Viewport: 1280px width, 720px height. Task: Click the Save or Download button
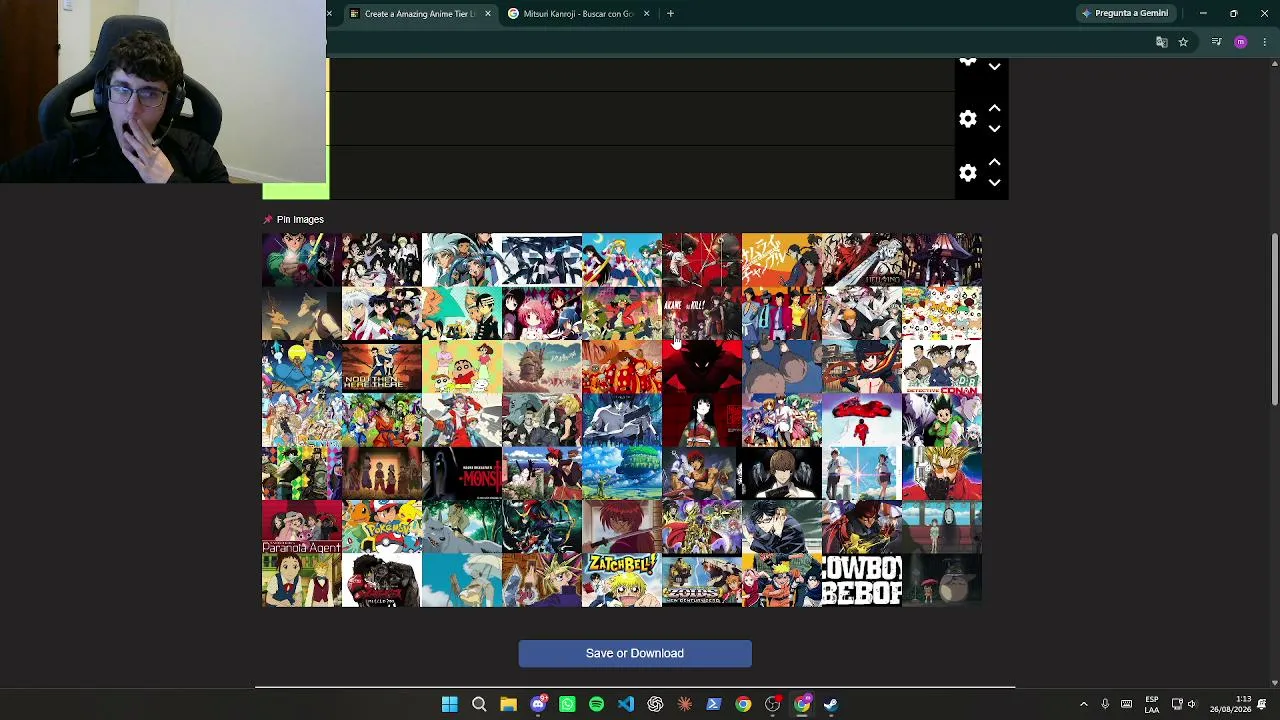click(635, 653)
